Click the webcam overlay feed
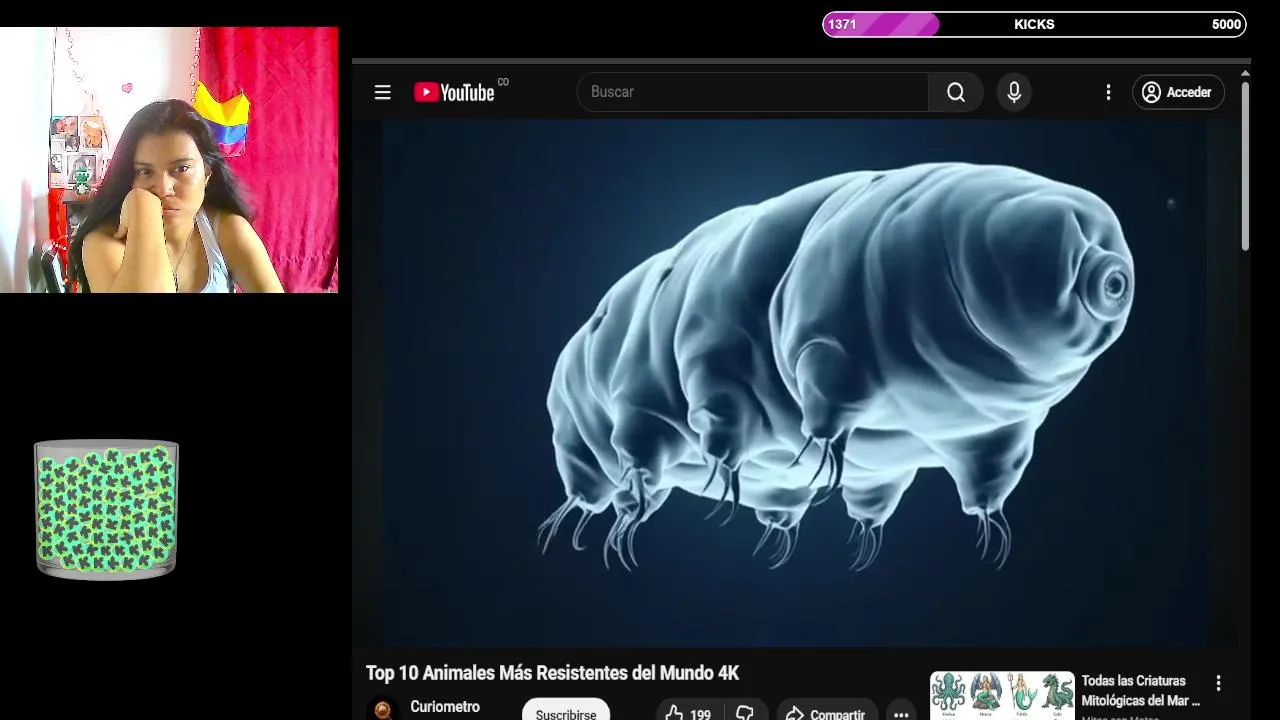The height and width of the screenshot is (720, 1280). click(169, 160)
